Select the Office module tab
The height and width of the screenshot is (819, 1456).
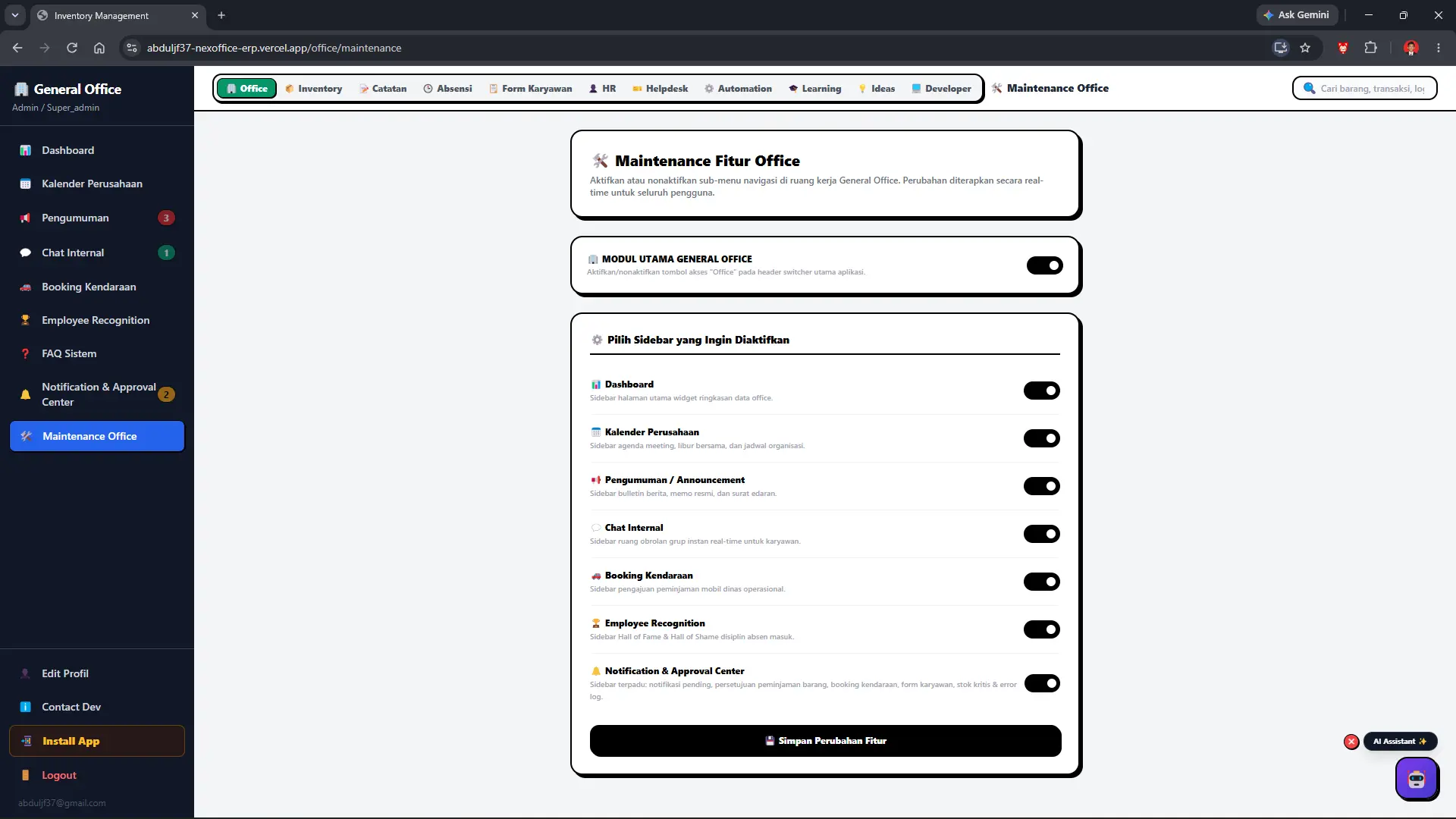(x=246, y=89)
